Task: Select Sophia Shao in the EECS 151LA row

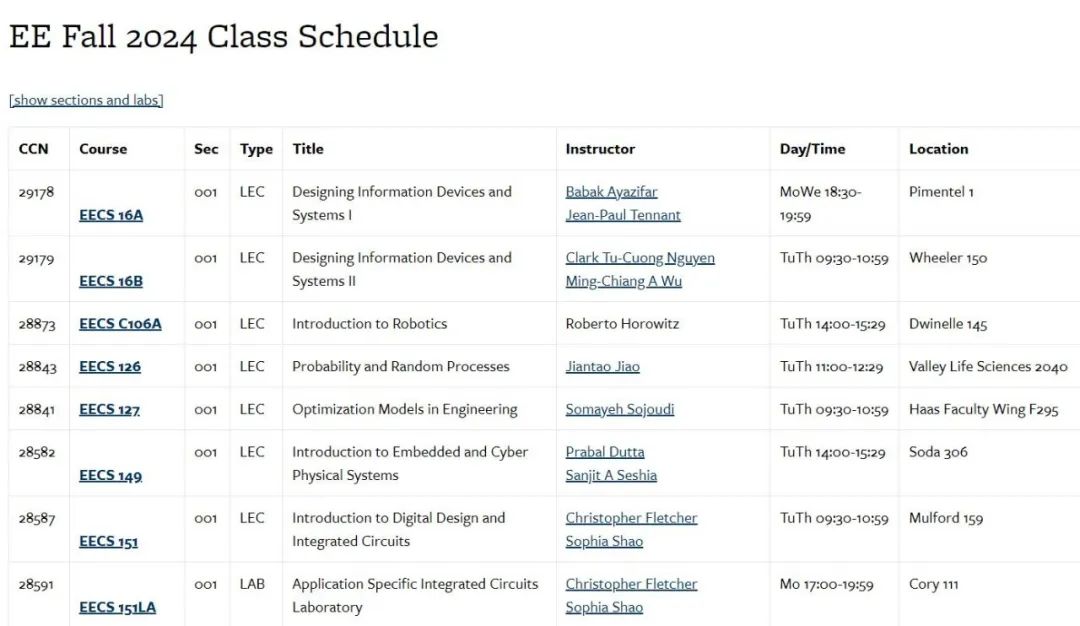Action: coord(605,607)
